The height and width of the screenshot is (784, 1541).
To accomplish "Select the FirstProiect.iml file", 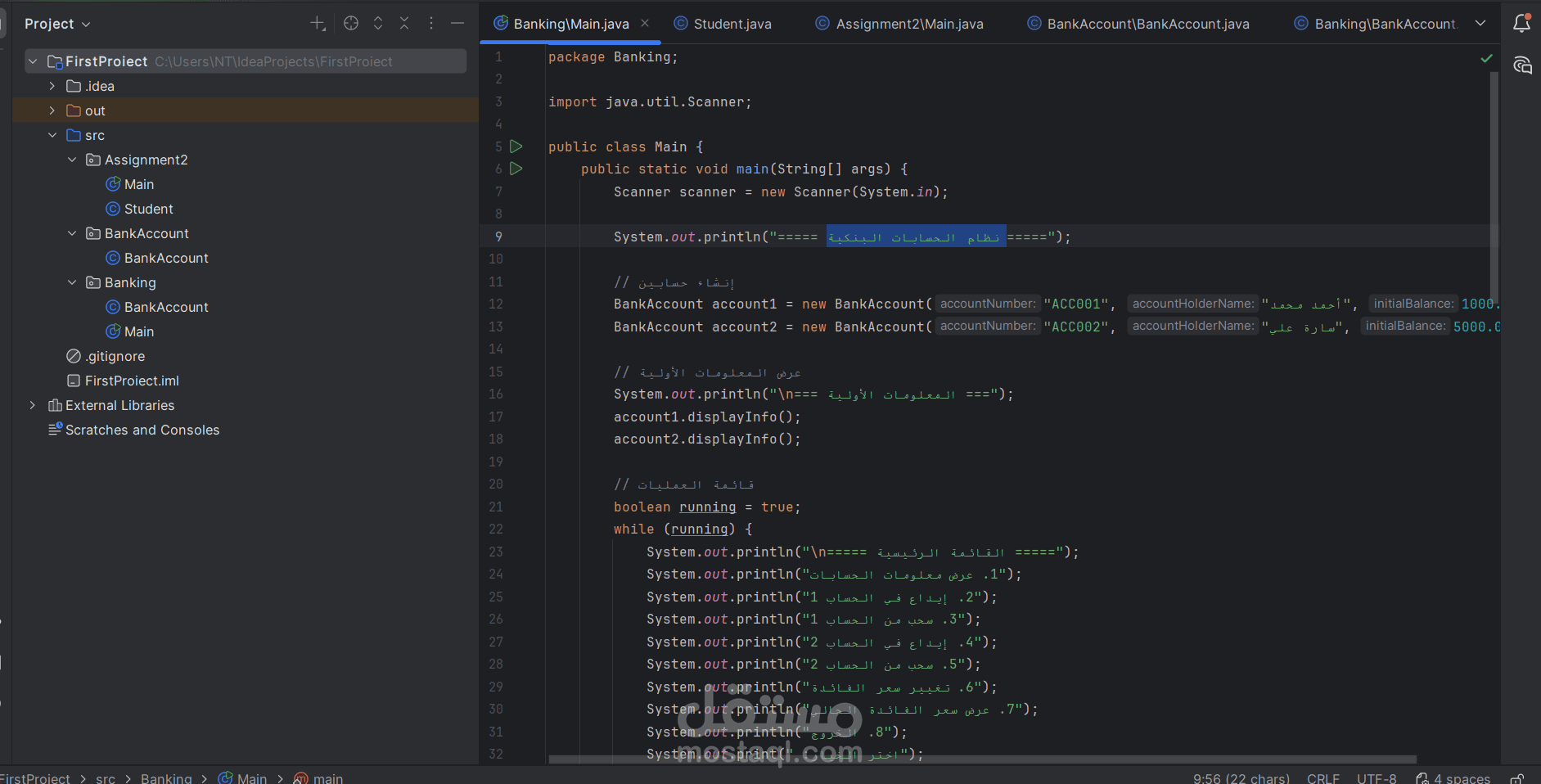I will point(123,381).
